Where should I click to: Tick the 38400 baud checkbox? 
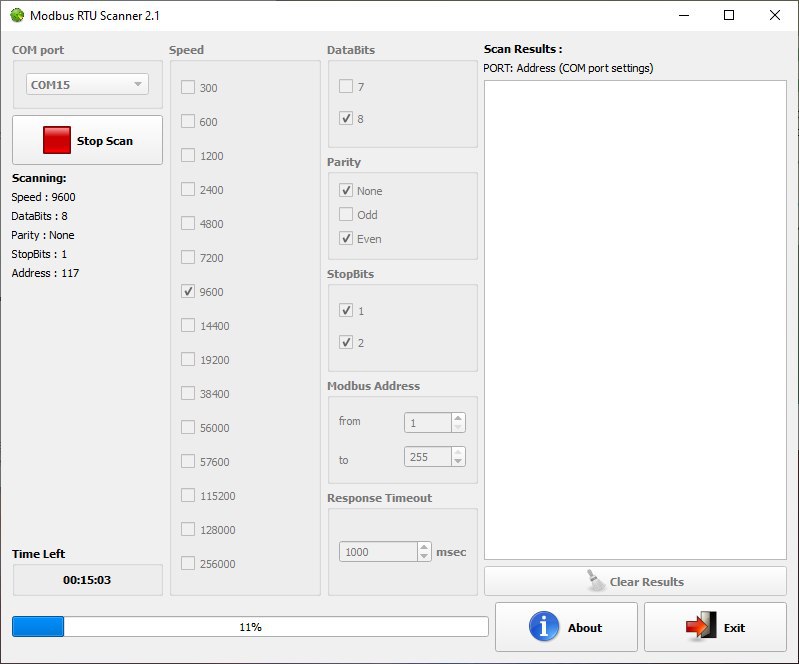click(188, 393)
